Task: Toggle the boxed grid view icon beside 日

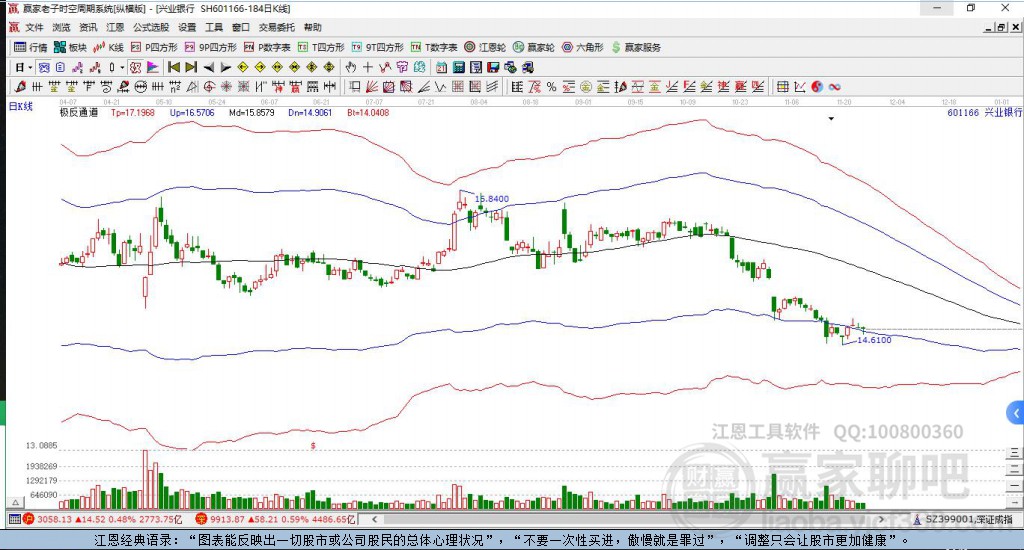Action: pos(43,67)
